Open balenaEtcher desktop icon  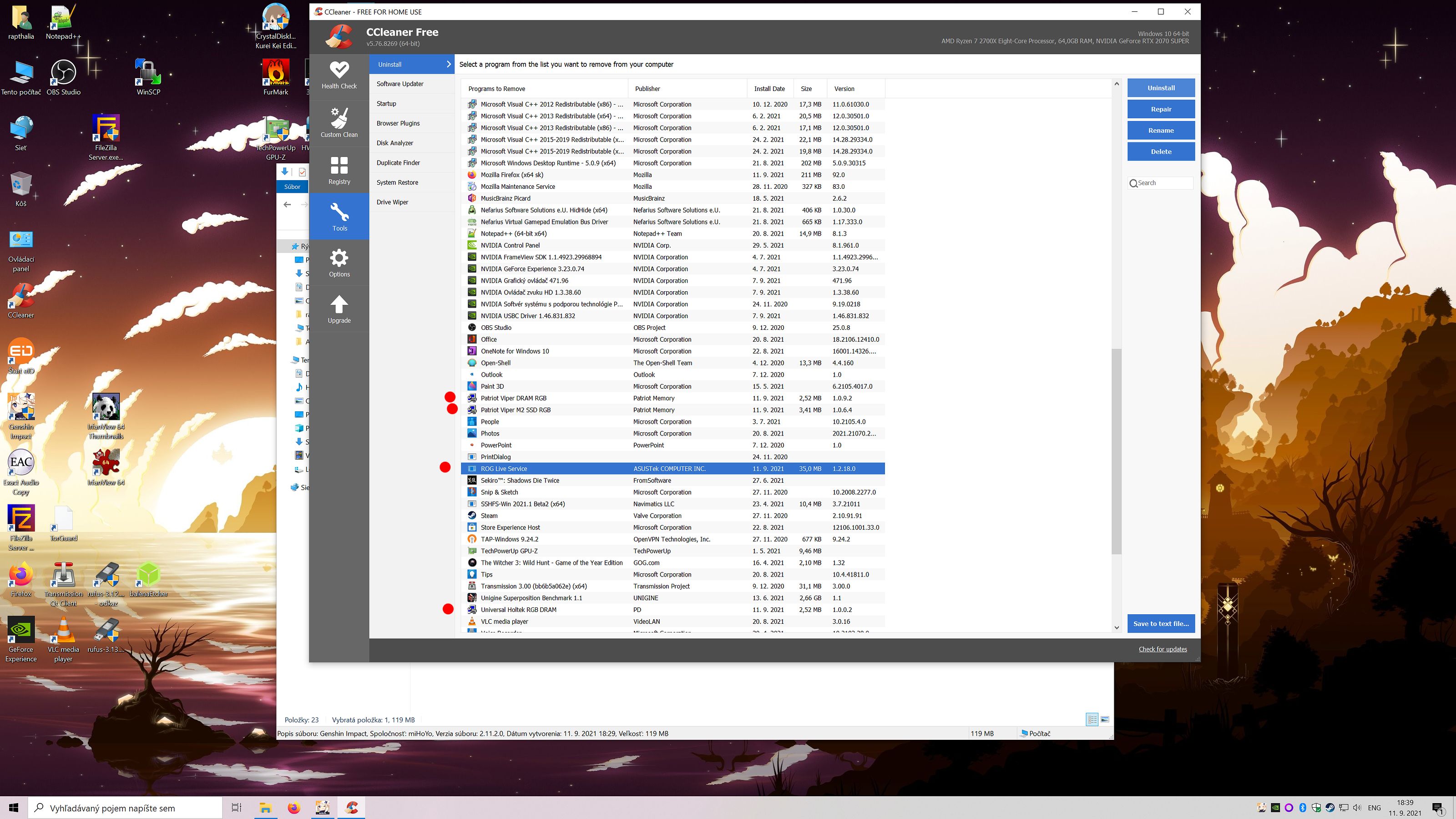coord(148,579)
